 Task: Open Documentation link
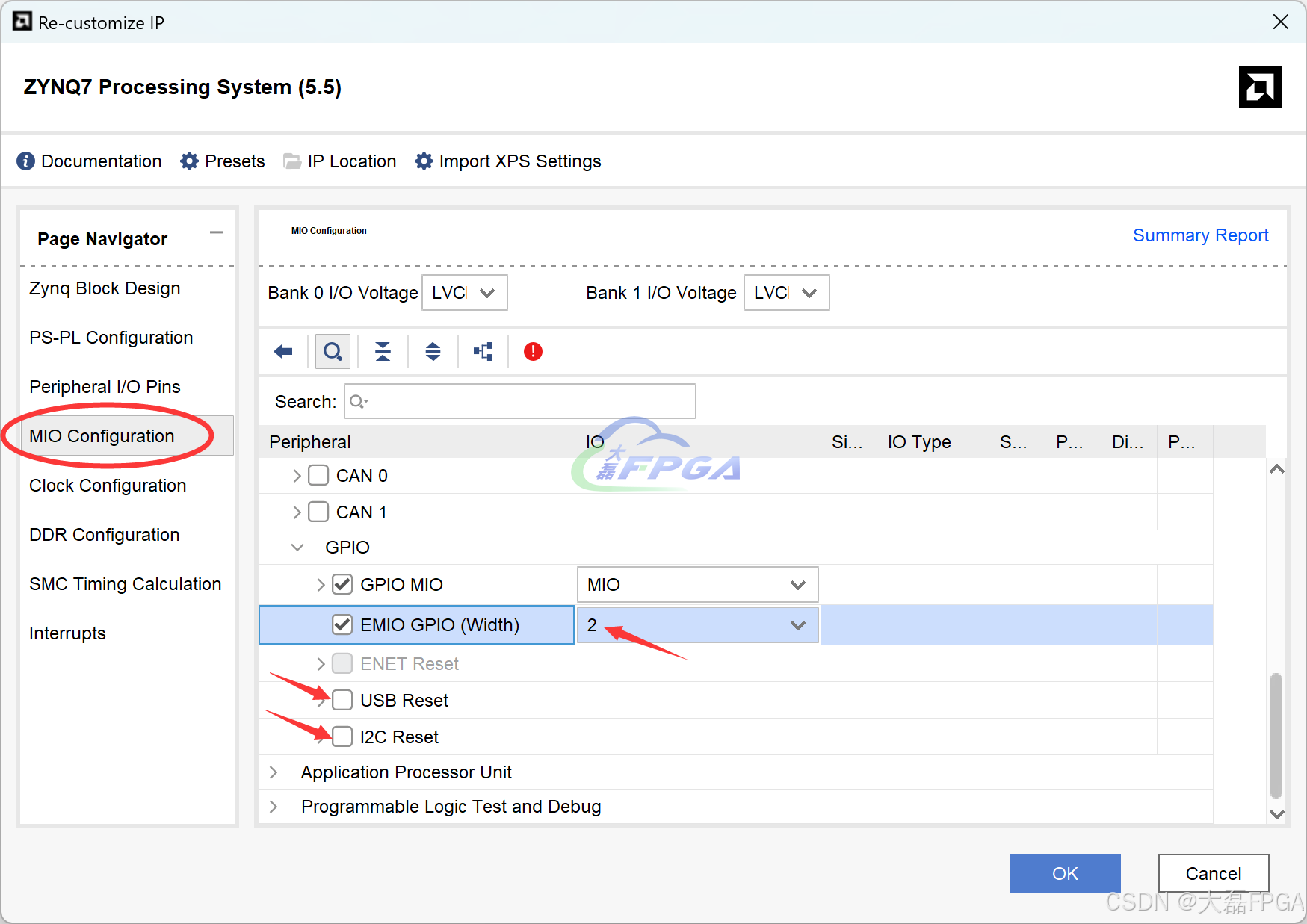(101, 161)
